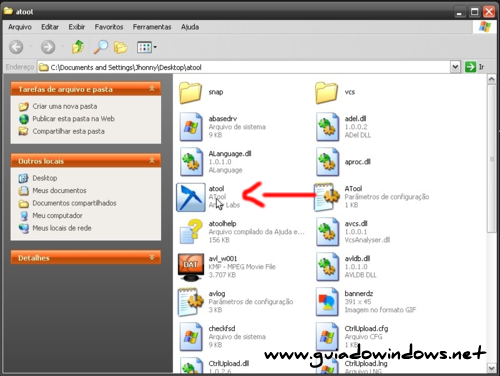
Task: Click Criar uma nova pasta
Action: coord(65,106)
